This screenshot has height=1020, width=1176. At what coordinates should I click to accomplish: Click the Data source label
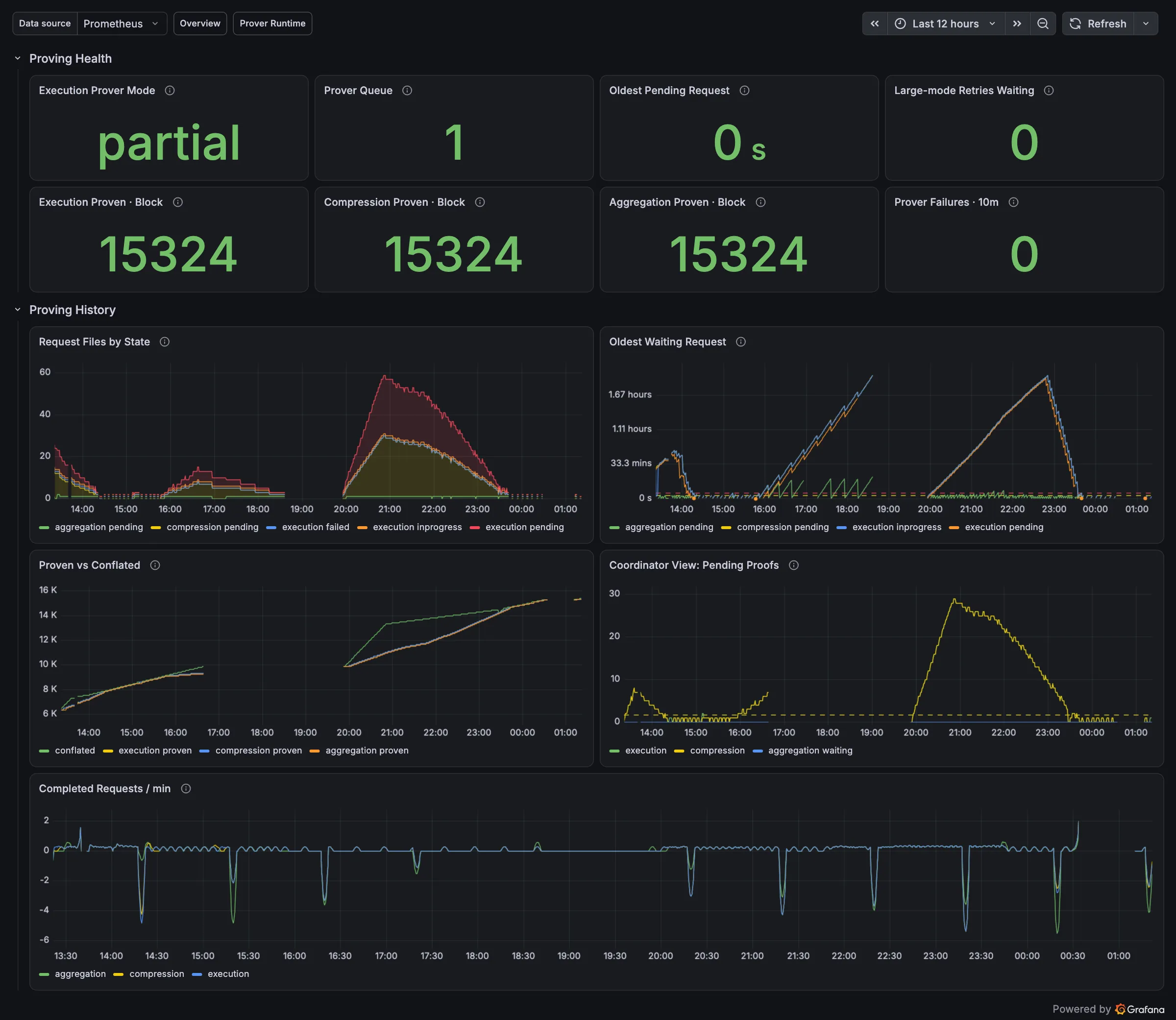click(x=45, y=24)
